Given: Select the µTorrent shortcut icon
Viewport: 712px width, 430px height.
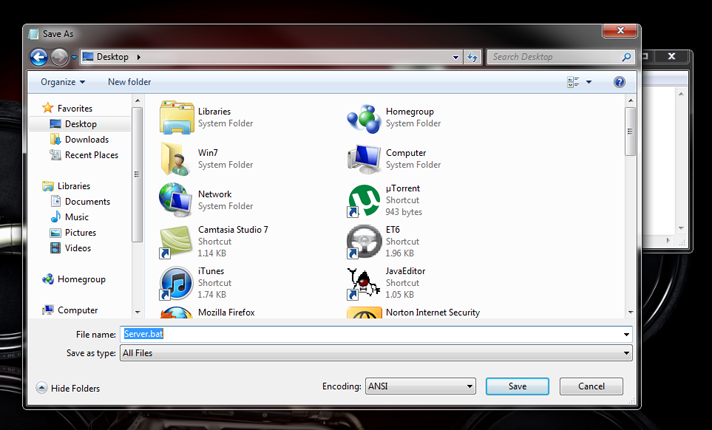Looking at the screenshot, I should (x=364, y=200).
